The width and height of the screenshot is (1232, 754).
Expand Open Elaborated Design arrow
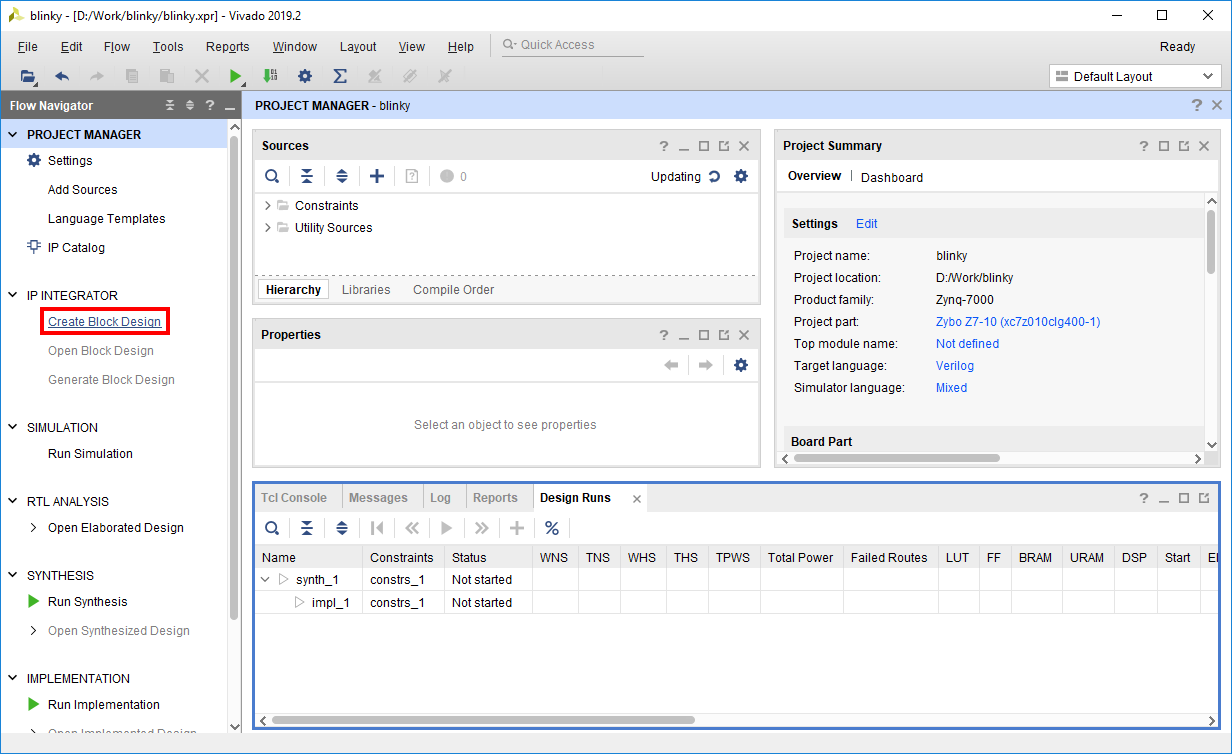pyautogui.click(x=34, y=528)
